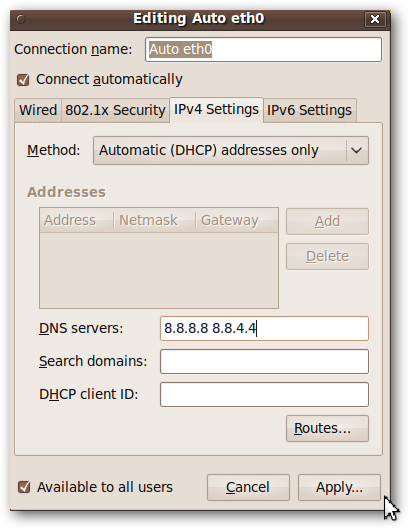Apply the connection settings
This screenshot has height=529, width=409.
[x=339, y=488]
